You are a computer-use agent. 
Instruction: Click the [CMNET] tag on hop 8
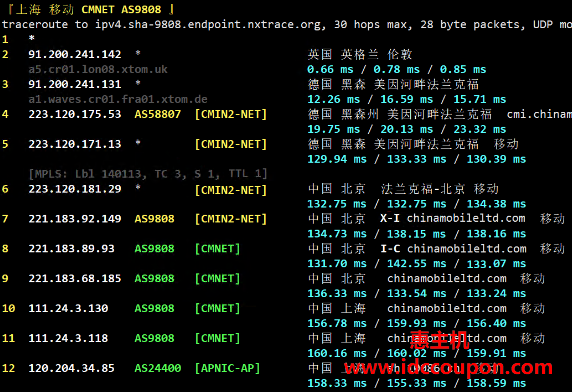coord(217,249)
